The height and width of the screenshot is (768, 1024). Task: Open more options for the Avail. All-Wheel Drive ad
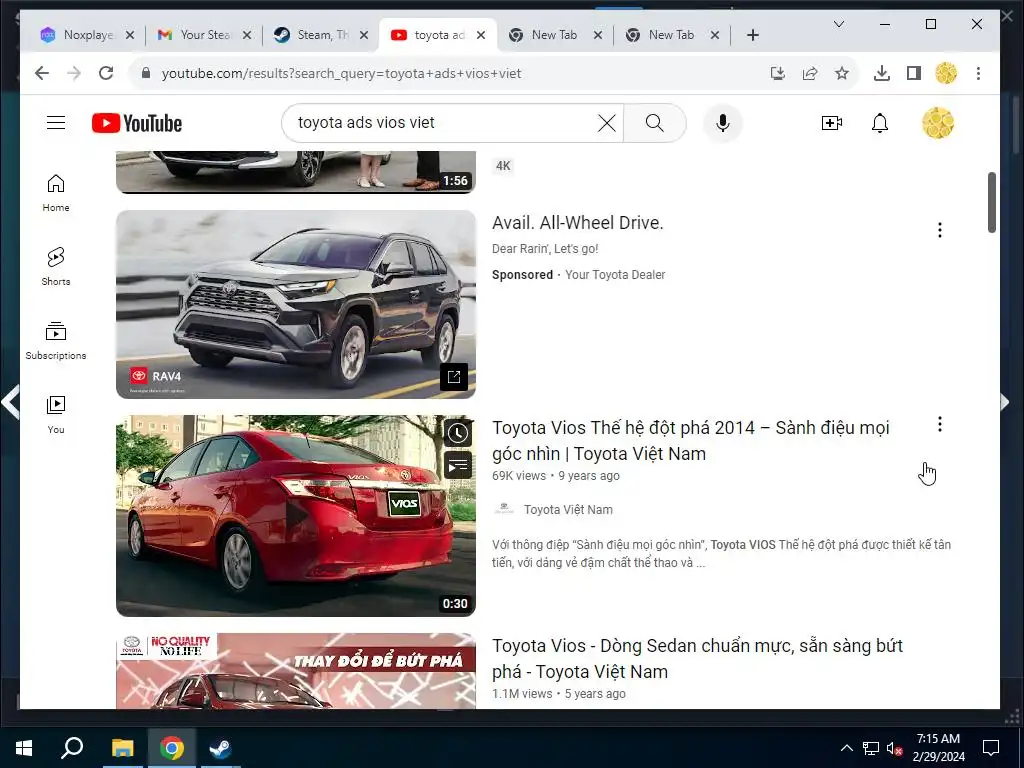pyautogui.click(x=940, y=230)
